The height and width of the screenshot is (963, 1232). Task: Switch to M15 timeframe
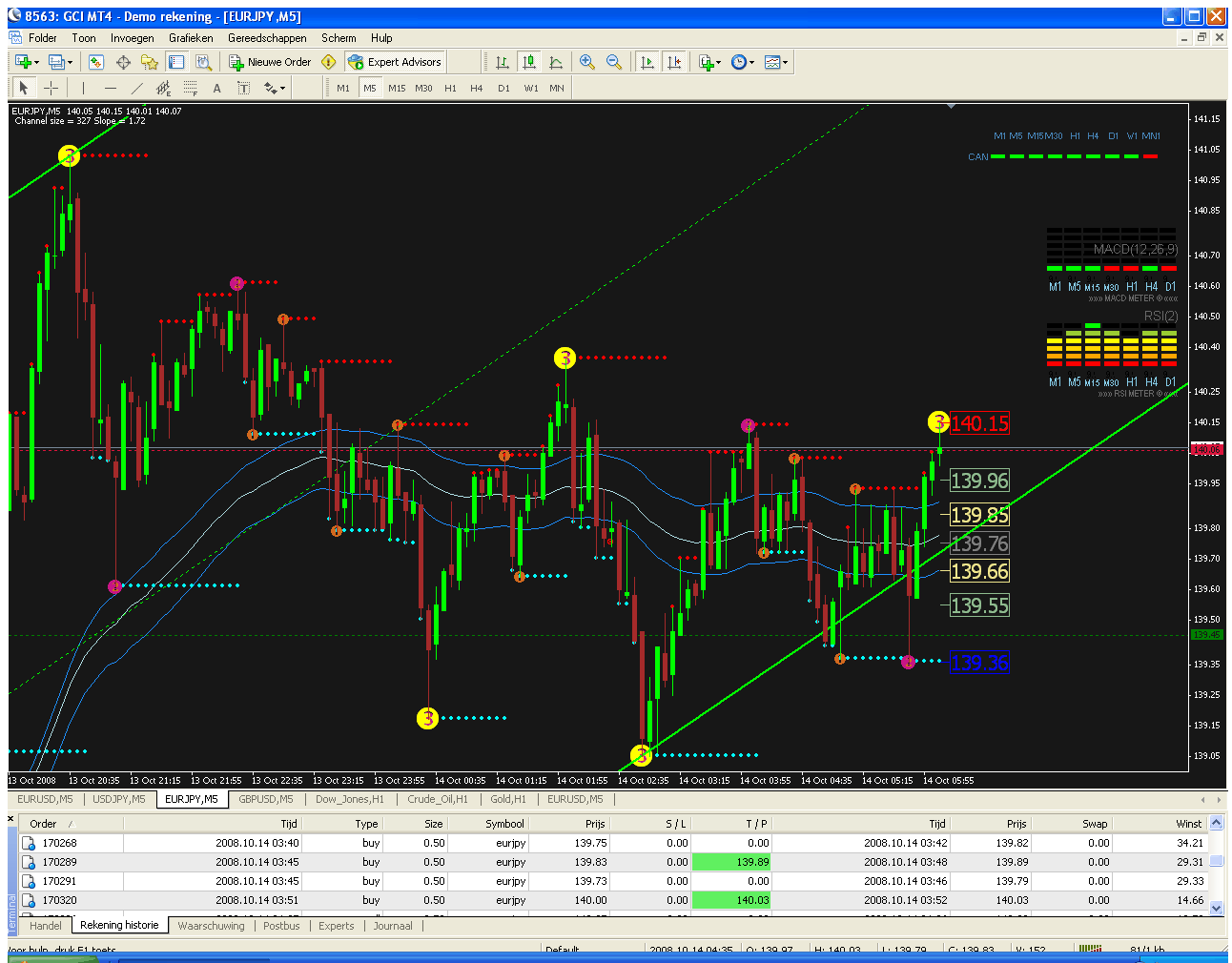coord(397,88)
